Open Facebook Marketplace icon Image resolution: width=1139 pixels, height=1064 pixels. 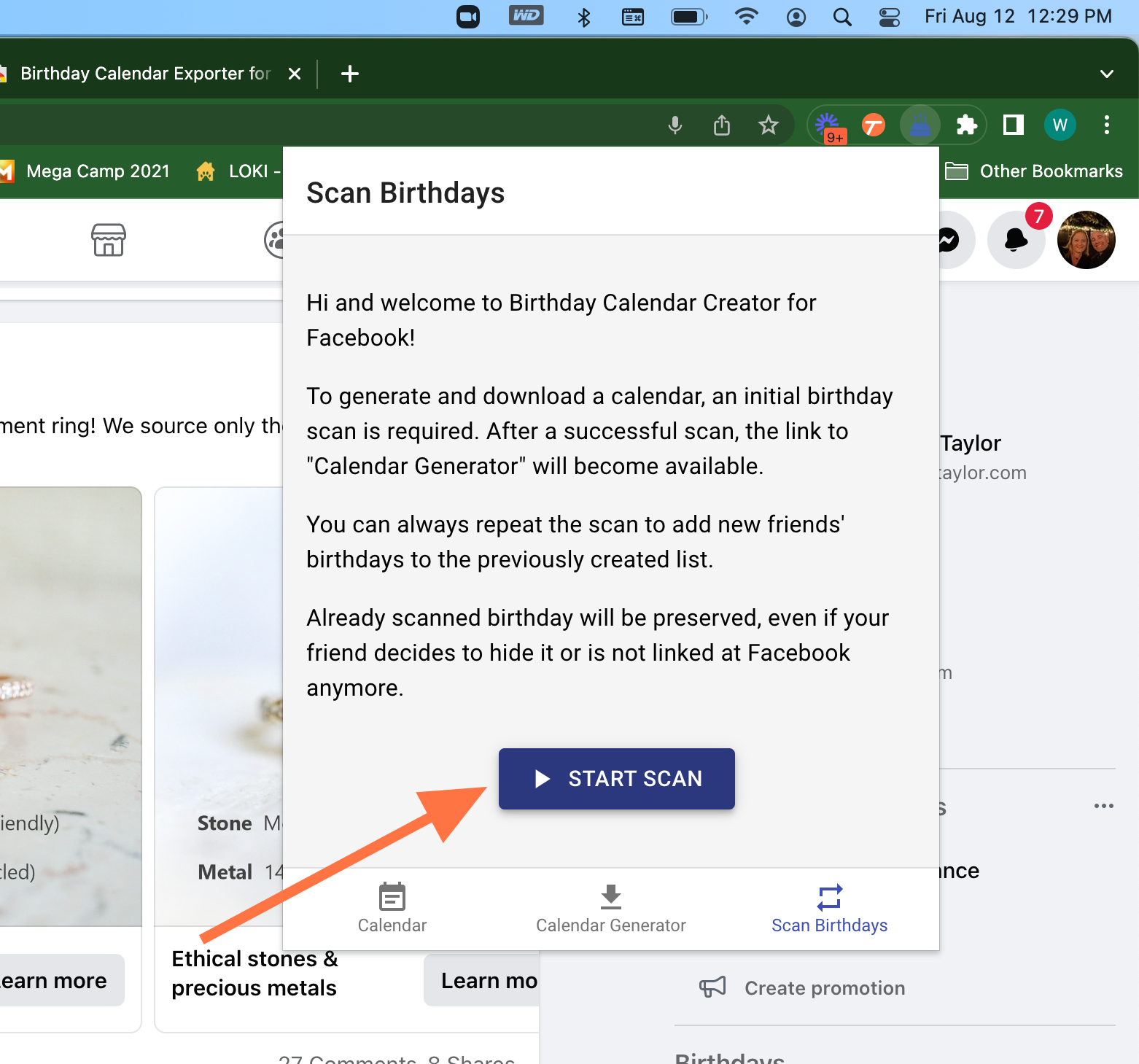click(109, 239)
